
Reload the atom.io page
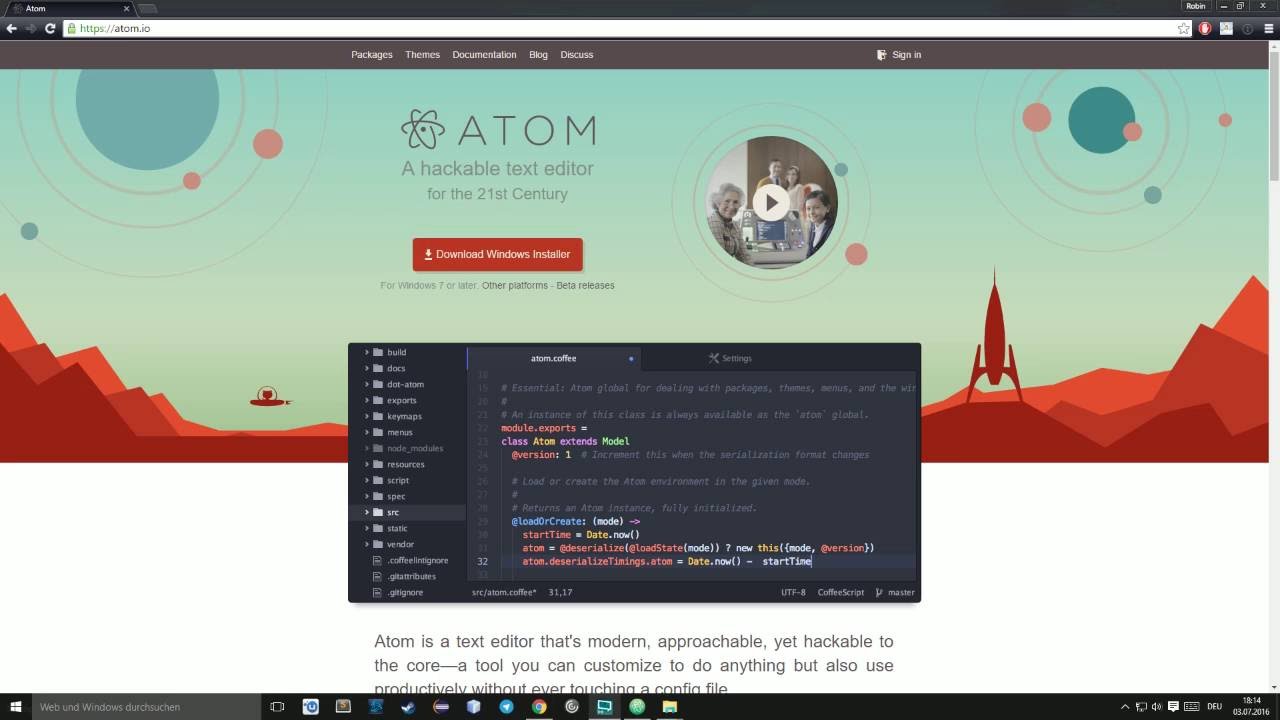(x=50, y=29)
